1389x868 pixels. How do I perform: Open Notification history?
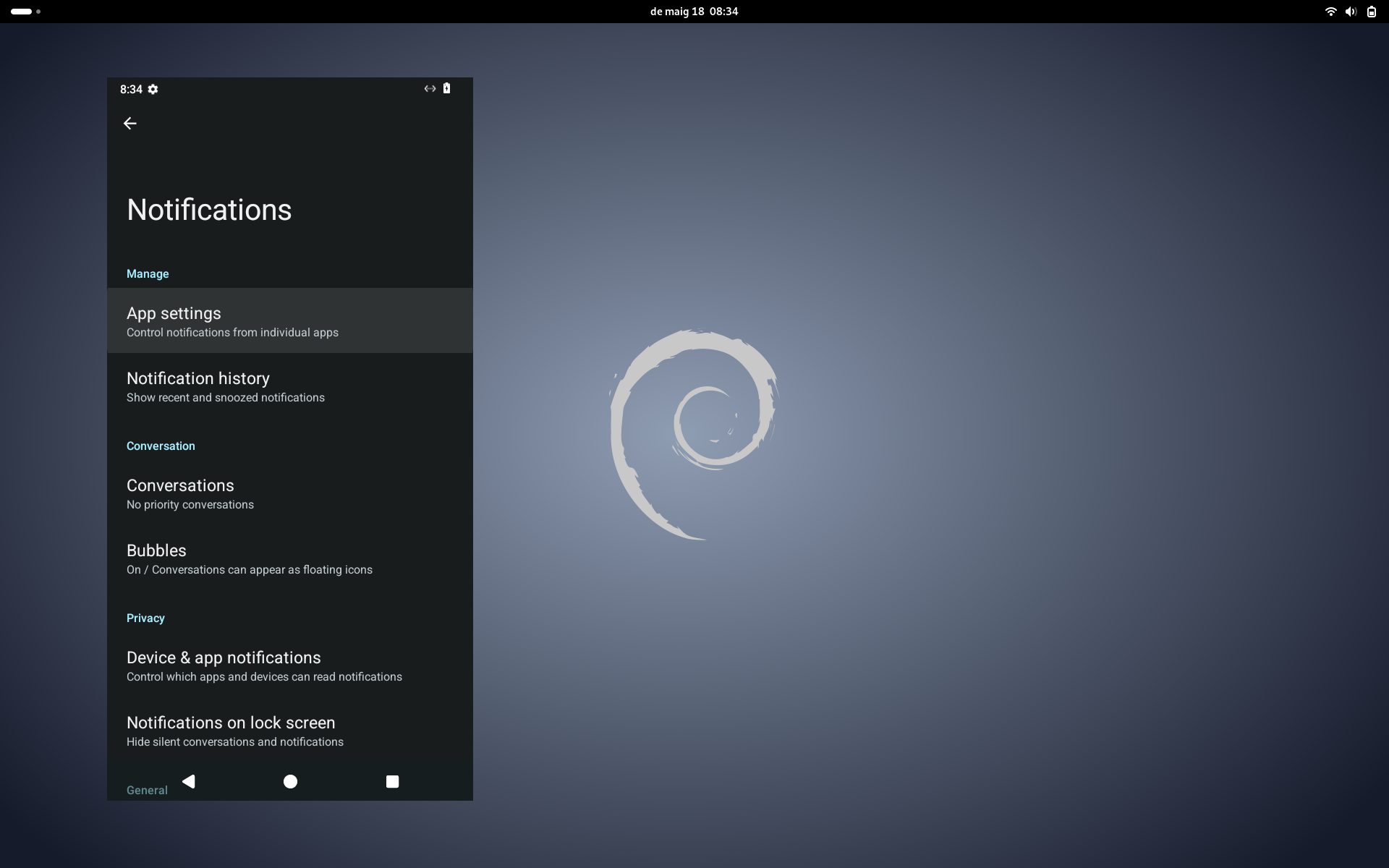[x=290, y=386]
